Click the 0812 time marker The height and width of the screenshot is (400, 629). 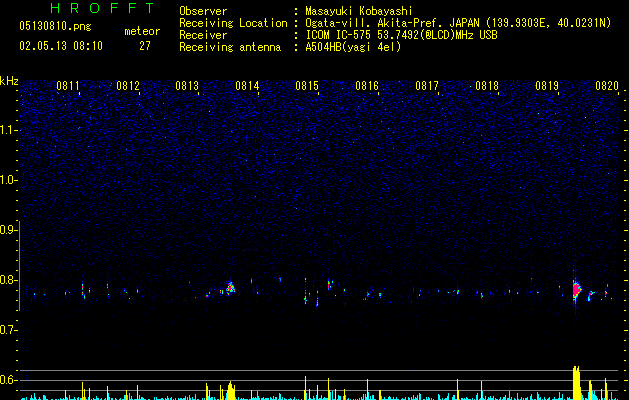(128, 86)
